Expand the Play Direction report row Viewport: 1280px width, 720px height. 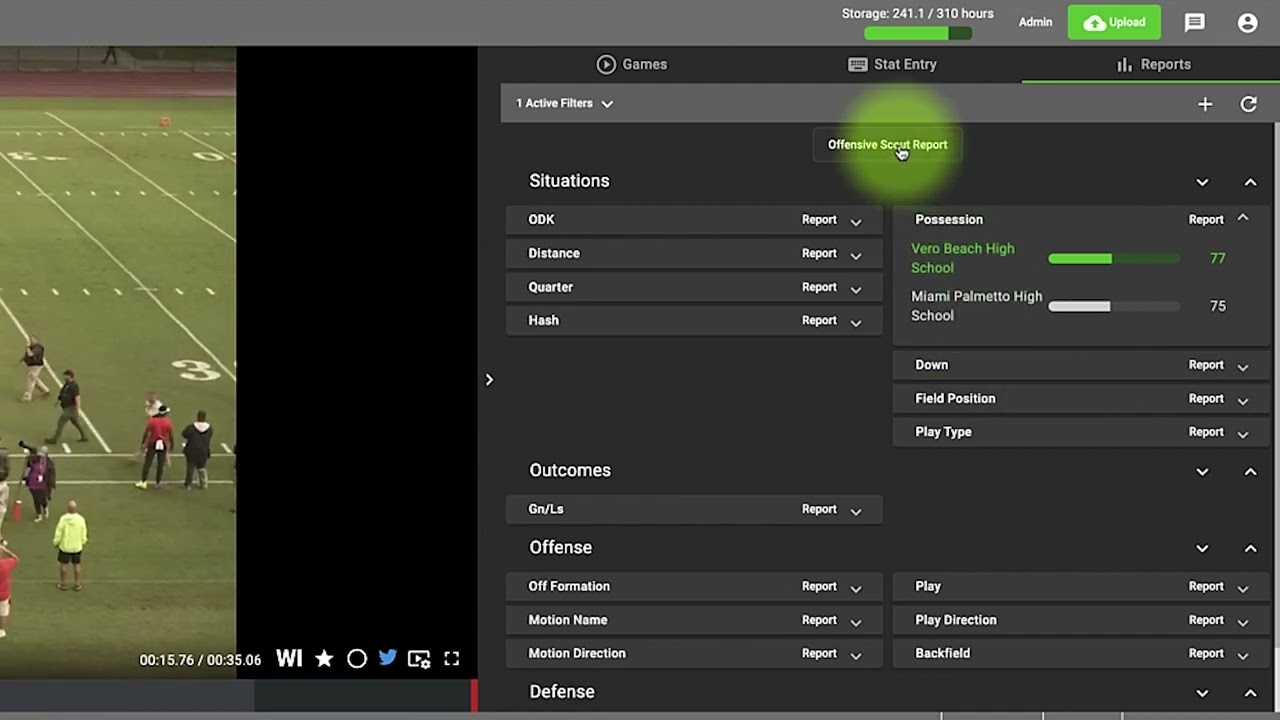pyautogui.click(x=1243, y=621)
